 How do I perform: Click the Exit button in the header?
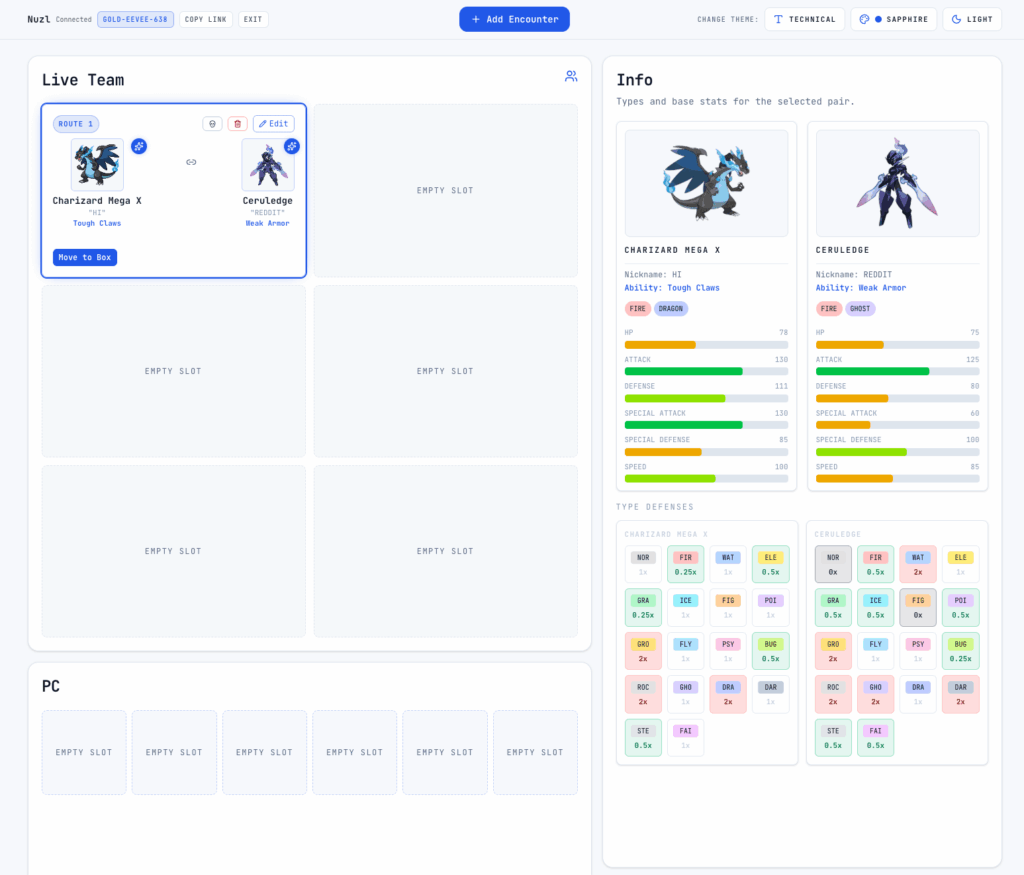tap(252, 19)
